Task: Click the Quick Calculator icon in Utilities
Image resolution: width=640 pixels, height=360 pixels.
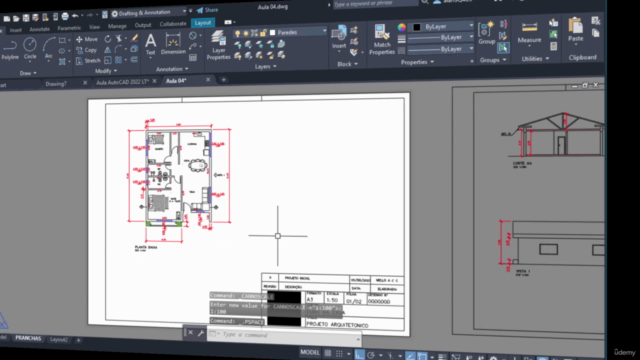Action: [553, 46]
